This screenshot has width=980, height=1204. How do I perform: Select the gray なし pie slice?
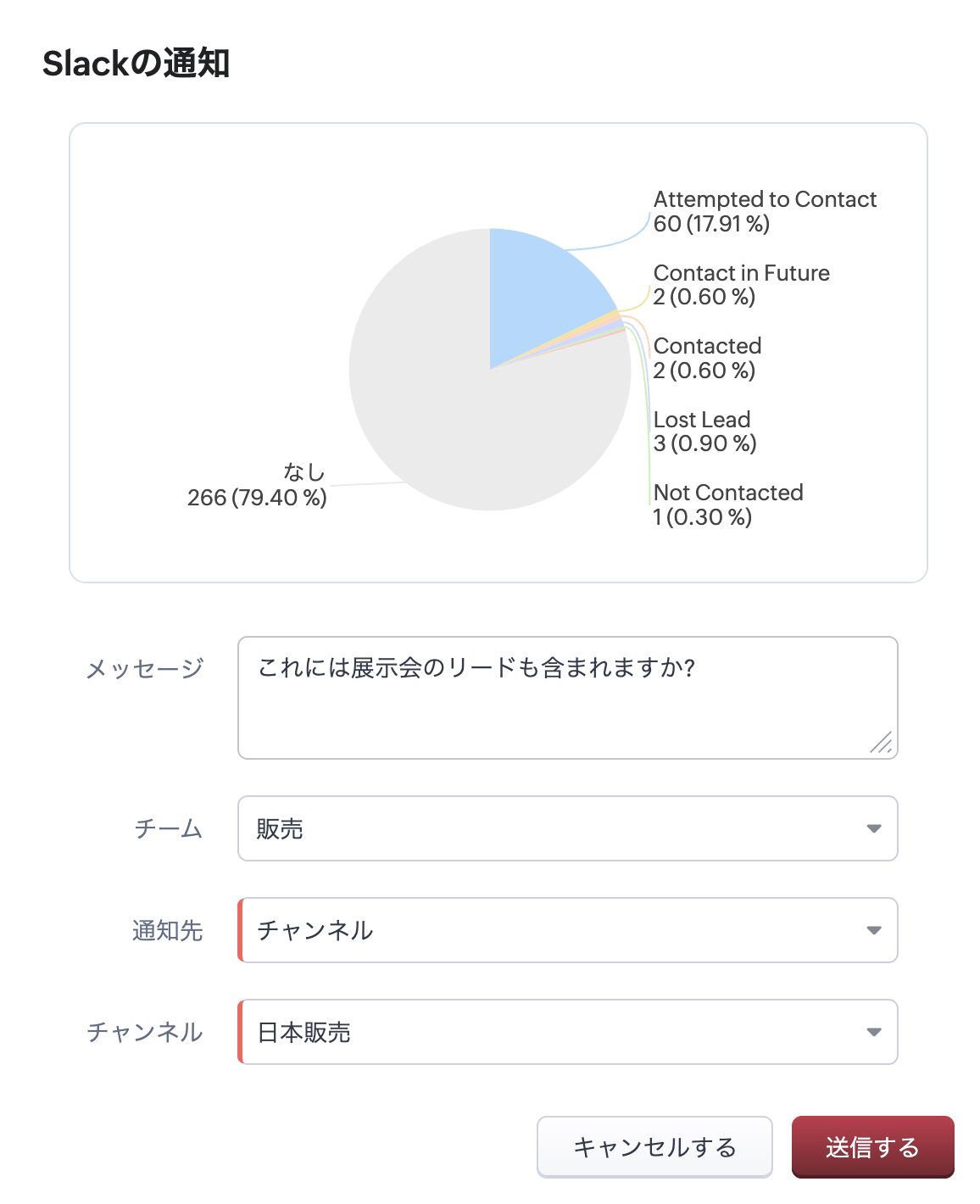(x=441, y=407)
